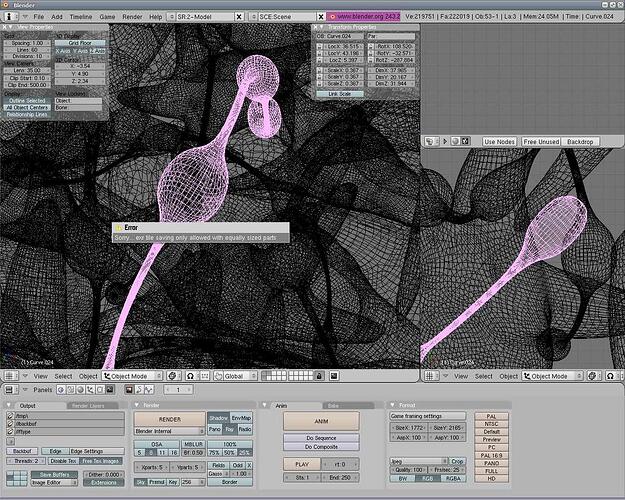Open the Render menu in the top bar
The image size is (625, 500).
(132, 17)
